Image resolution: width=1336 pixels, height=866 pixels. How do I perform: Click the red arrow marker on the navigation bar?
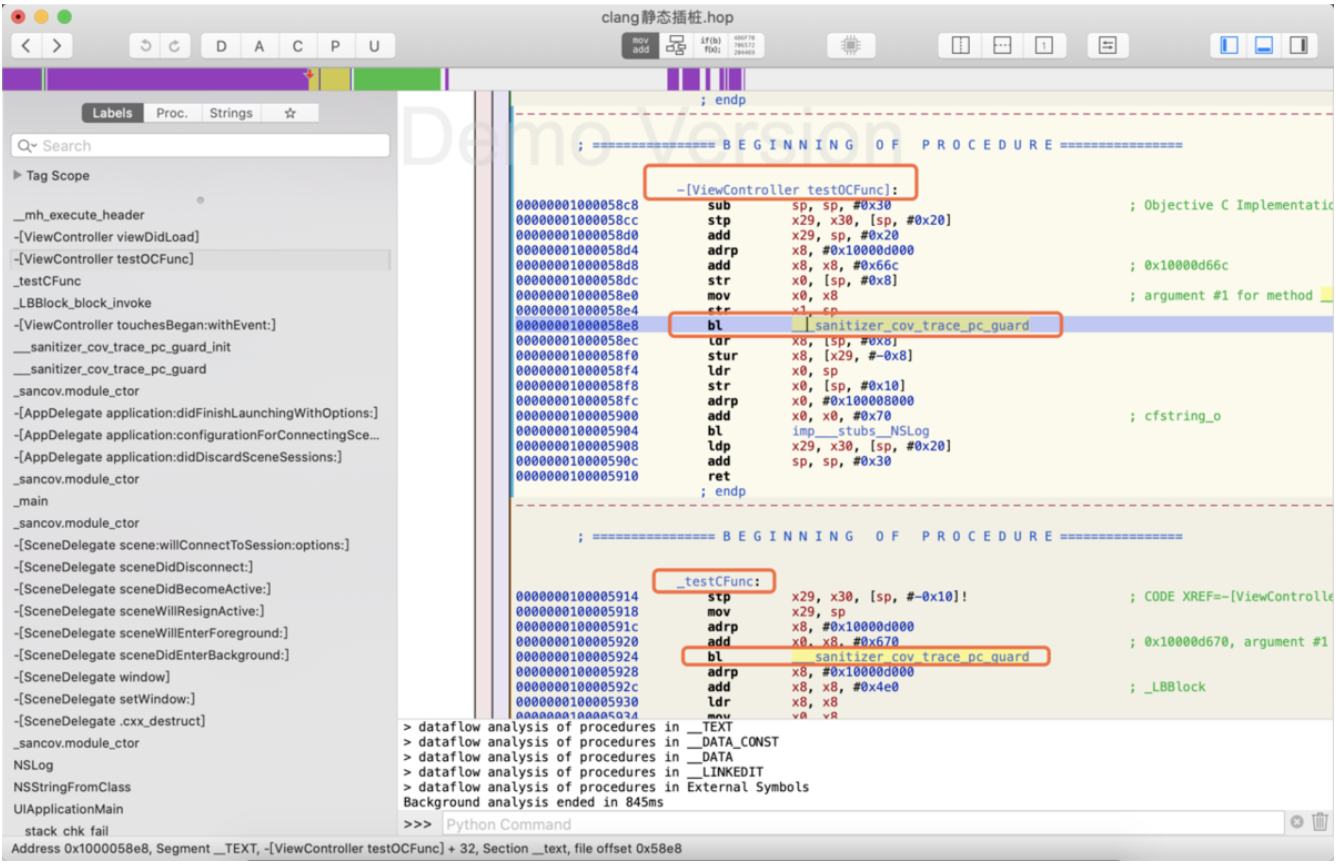pos(308,74)
